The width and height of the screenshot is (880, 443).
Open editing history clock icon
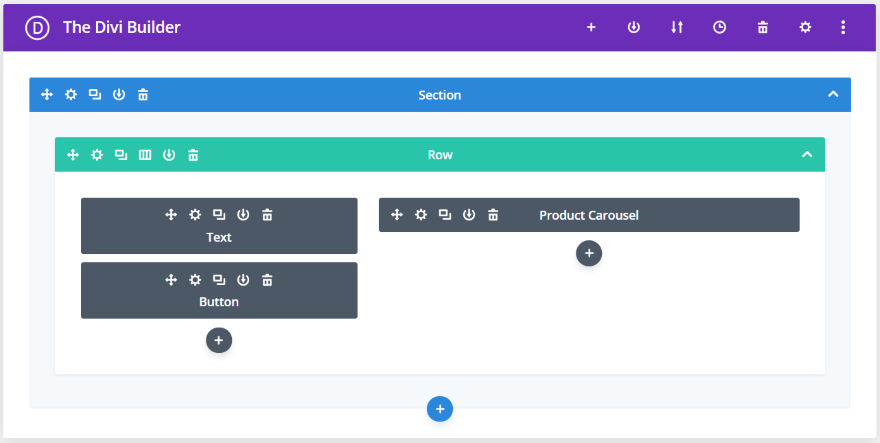(x=720, y=28)
